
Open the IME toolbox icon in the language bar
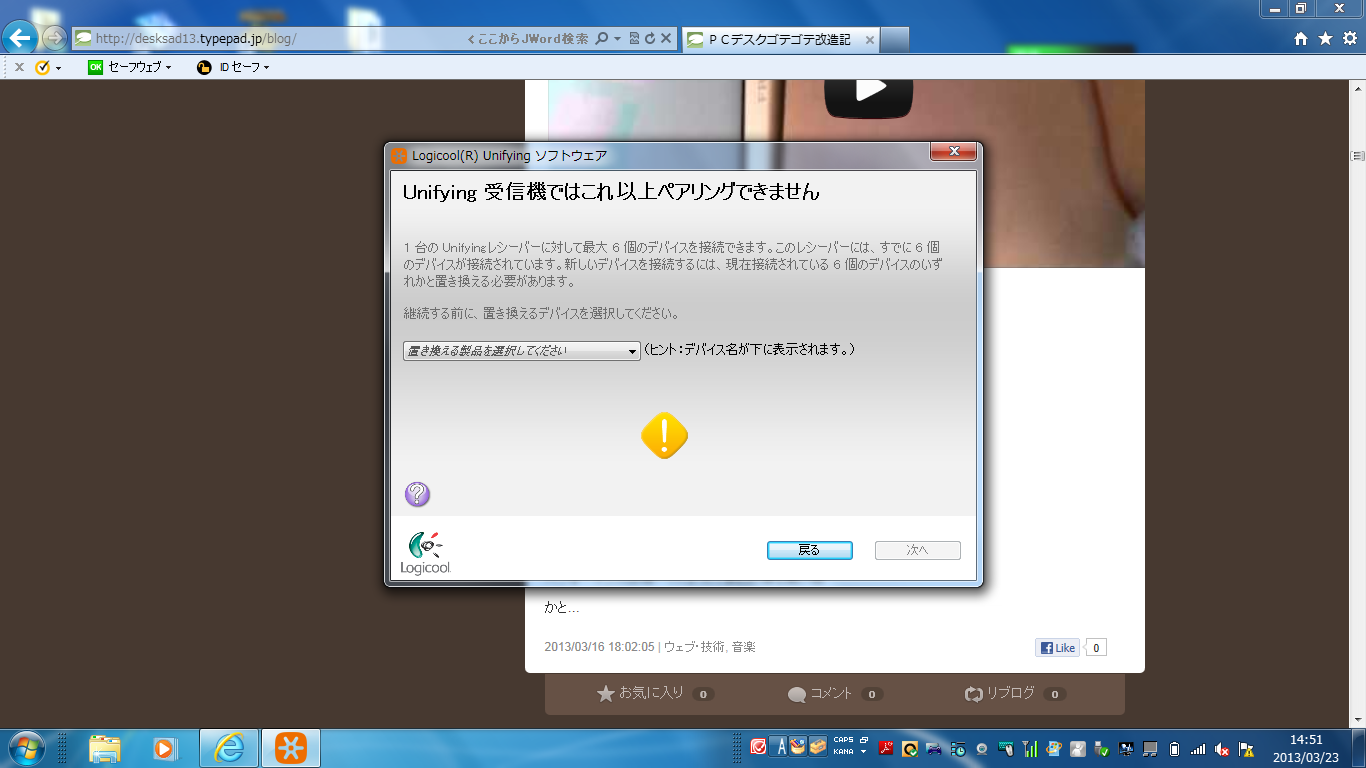[817, 747]
